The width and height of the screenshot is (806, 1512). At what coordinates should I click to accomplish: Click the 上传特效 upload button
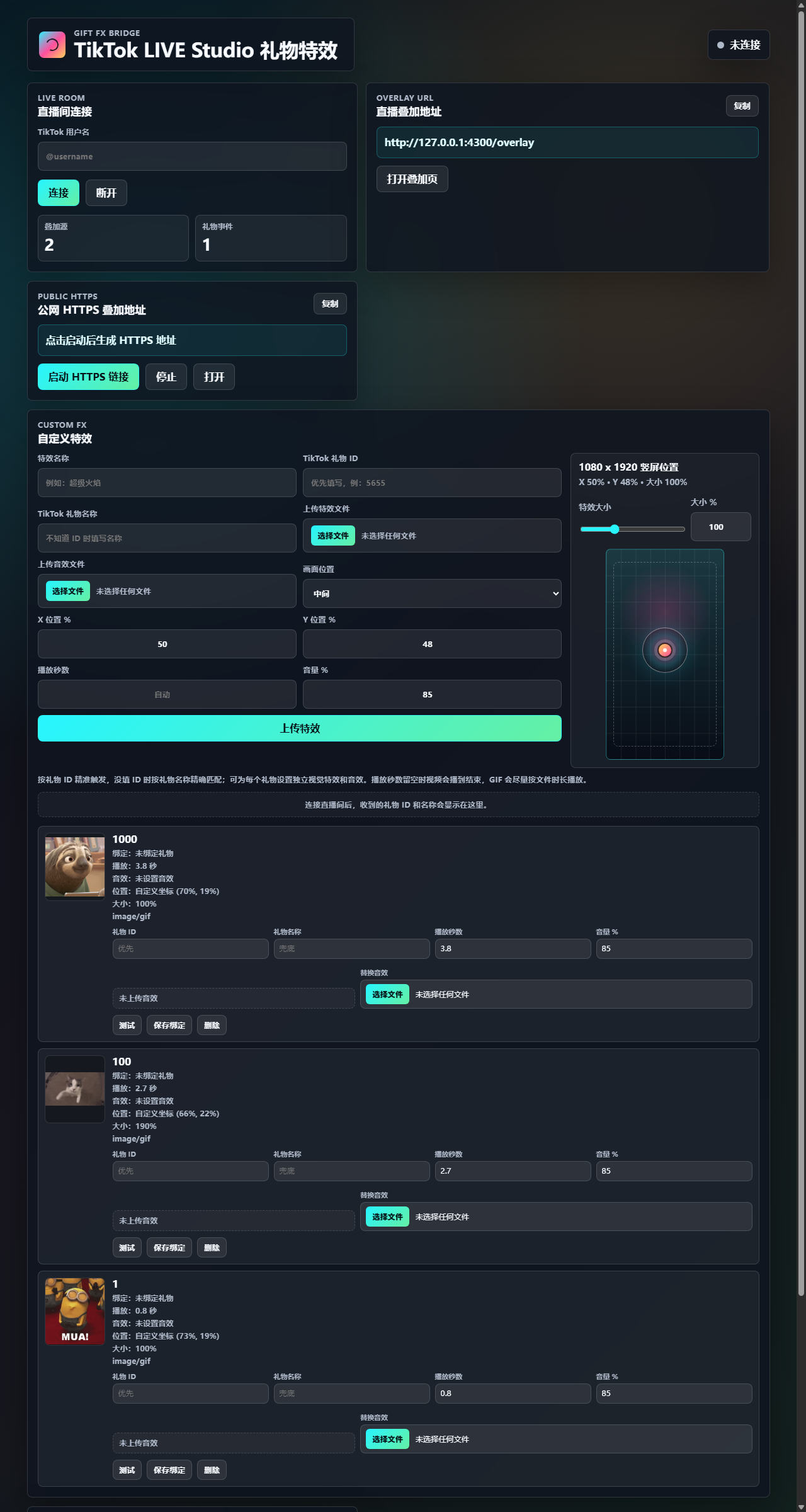click(300, 728)
